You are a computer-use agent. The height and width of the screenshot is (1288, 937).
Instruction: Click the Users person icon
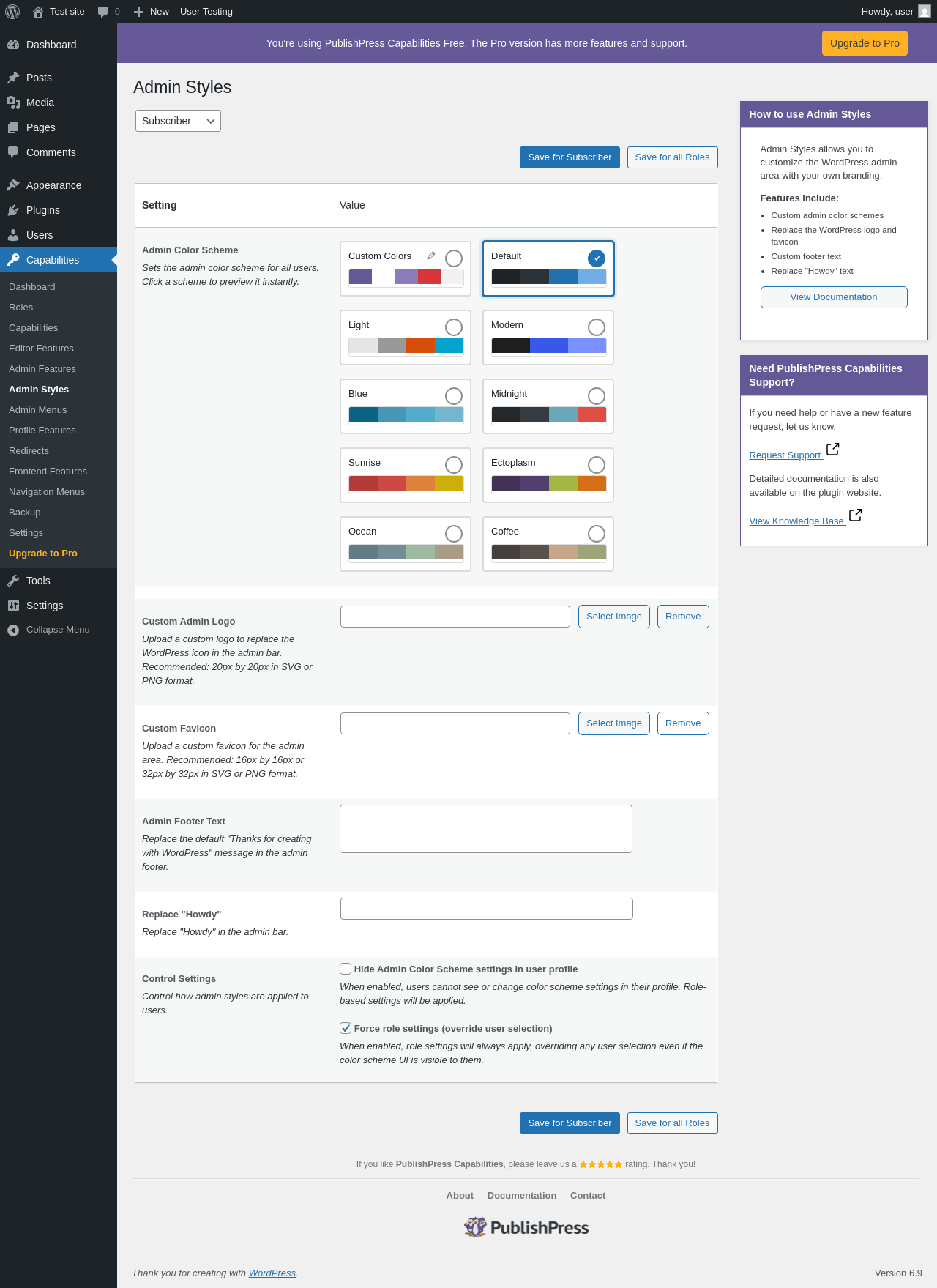[13, 235]
